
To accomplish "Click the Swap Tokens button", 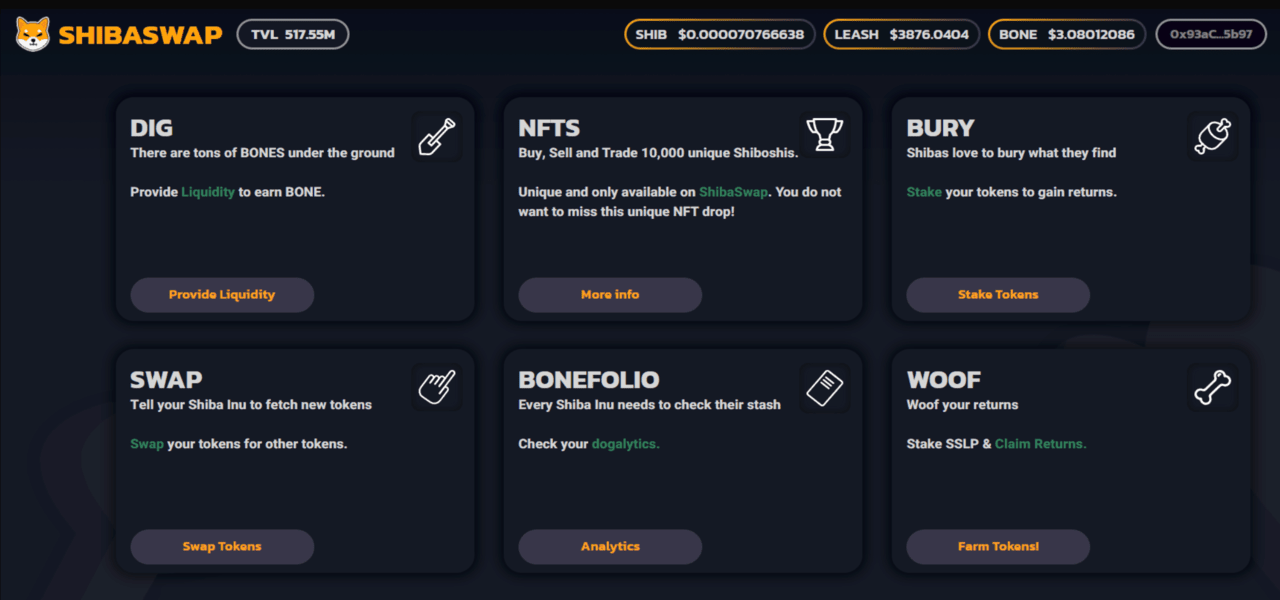I will pos(222,547).
